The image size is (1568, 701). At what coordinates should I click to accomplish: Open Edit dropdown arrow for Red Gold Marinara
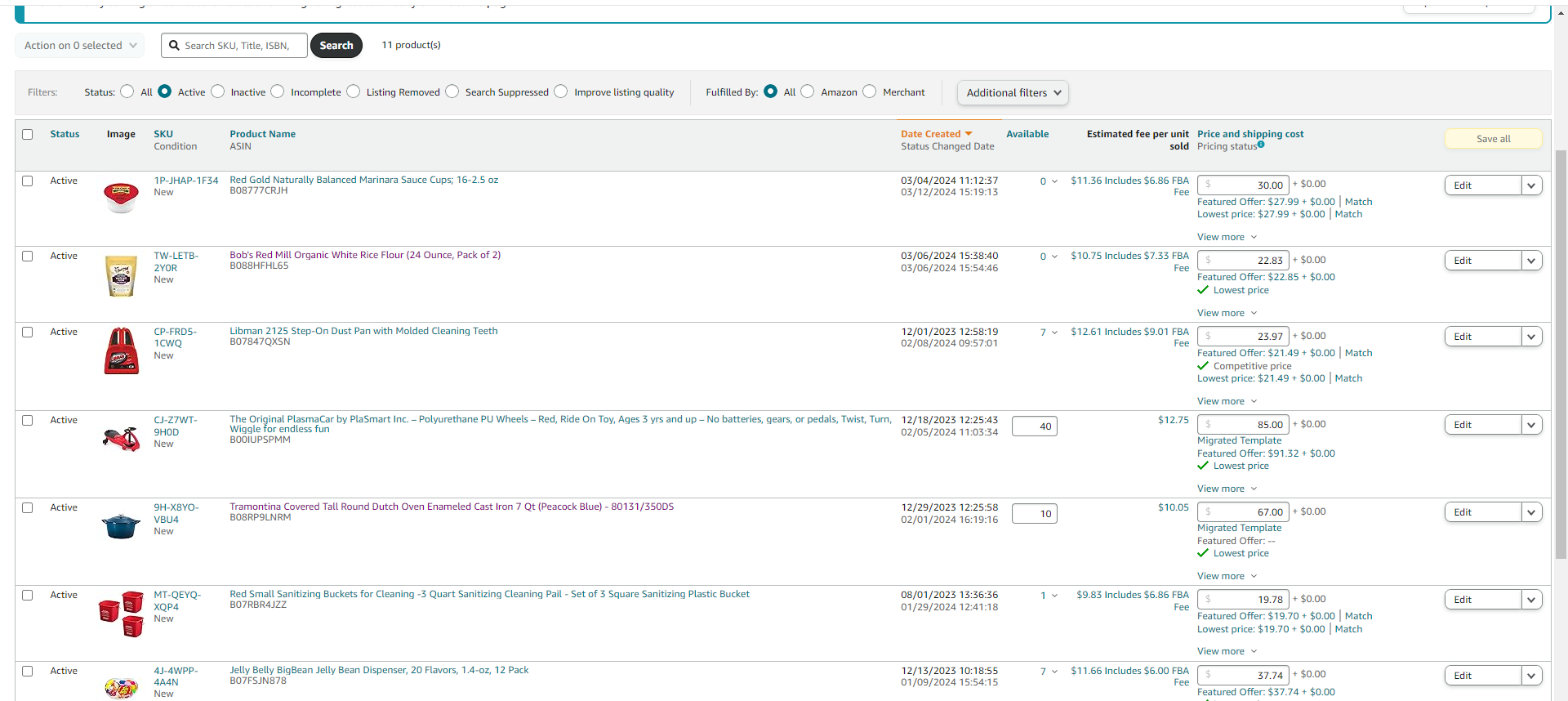point(1532,185)
